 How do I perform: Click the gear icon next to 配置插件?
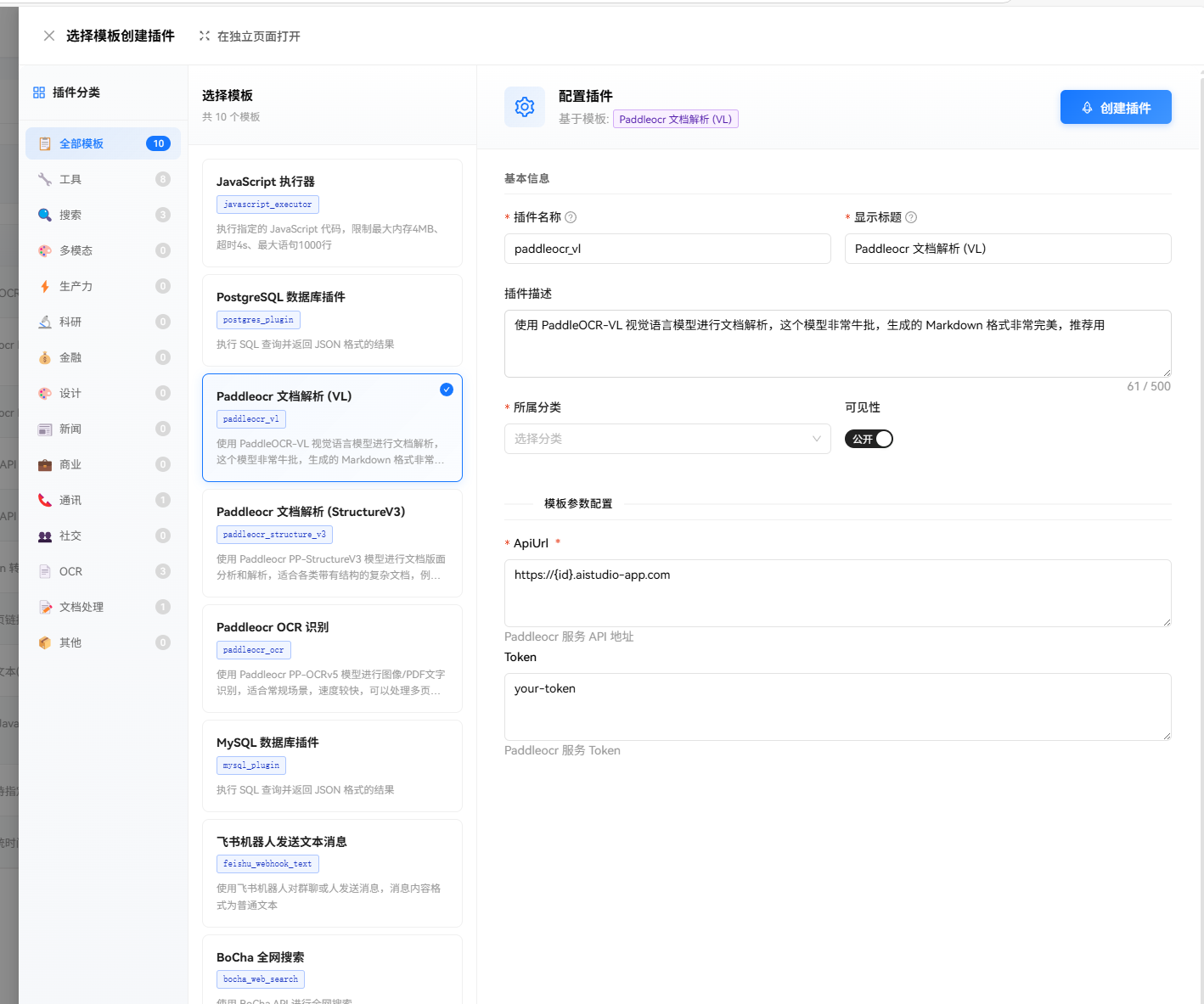[x=525, y=107]
